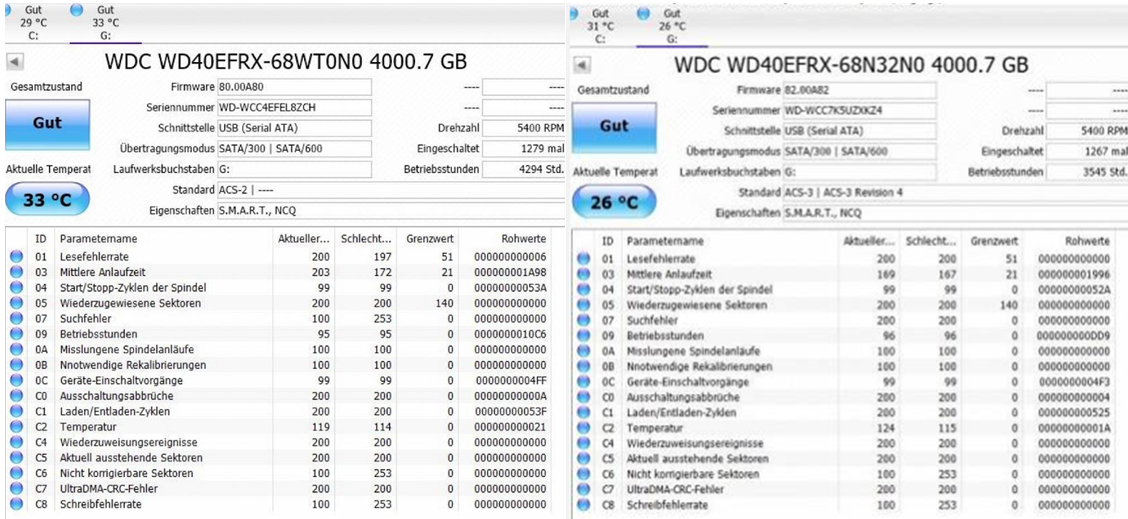Click Wiederzugewiesene Sektoren status orb in left window
This screenshot has height=519, width=1128.
coord(16,303)
